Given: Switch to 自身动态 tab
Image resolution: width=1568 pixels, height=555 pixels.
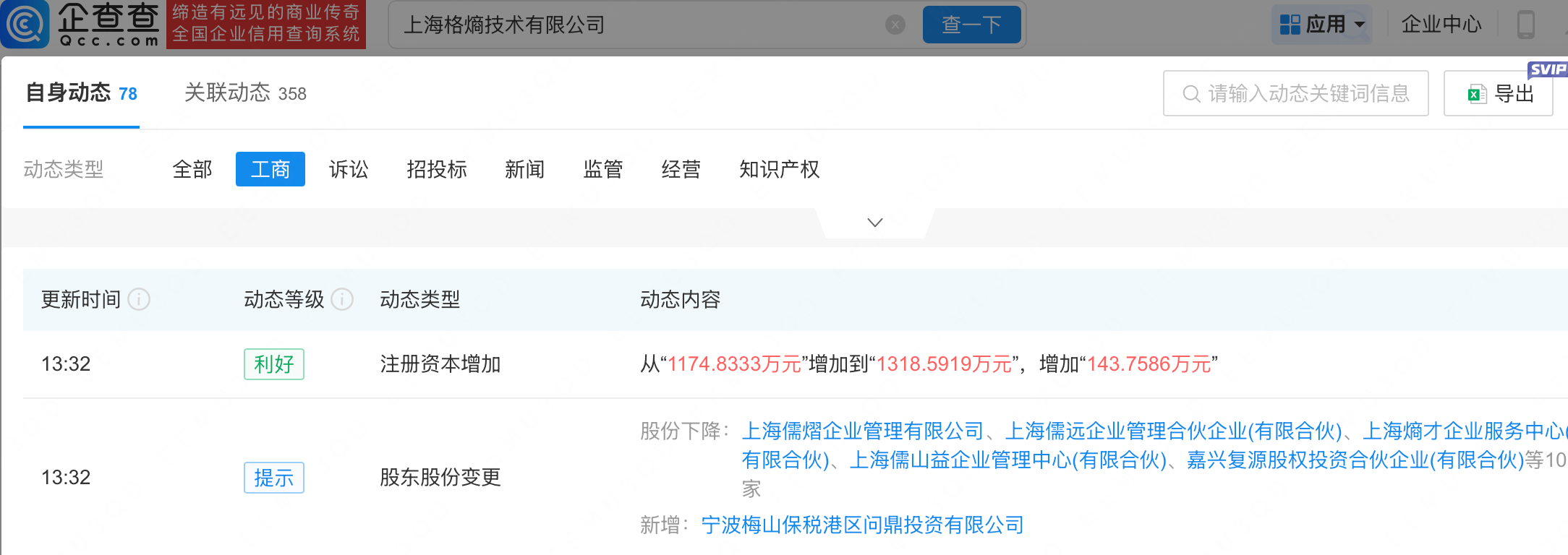Looking at the screenshot, I should click(81, 93).
